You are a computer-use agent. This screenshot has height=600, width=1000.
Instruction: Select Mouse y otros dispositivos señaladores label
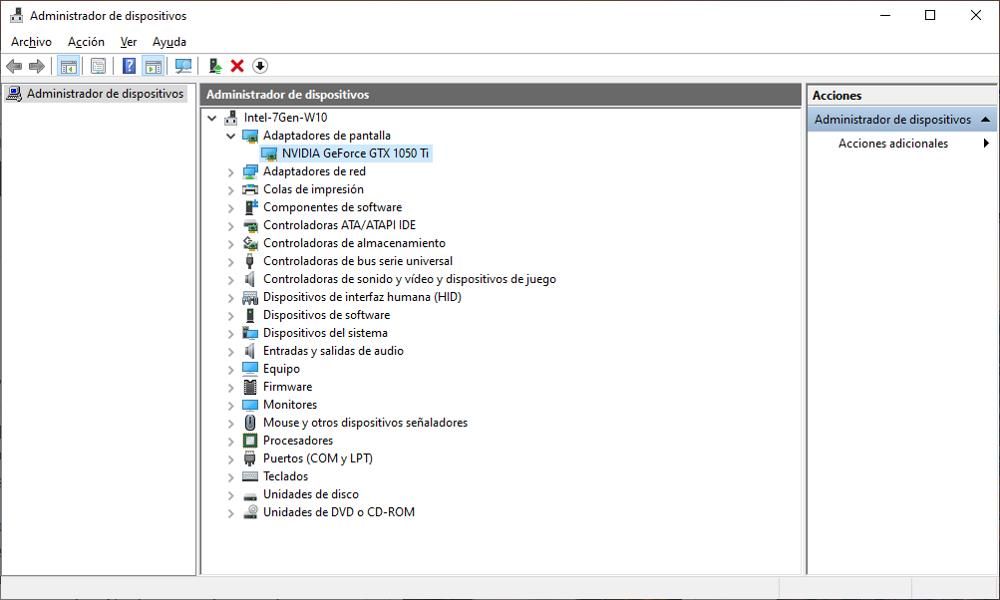(365, 423)
